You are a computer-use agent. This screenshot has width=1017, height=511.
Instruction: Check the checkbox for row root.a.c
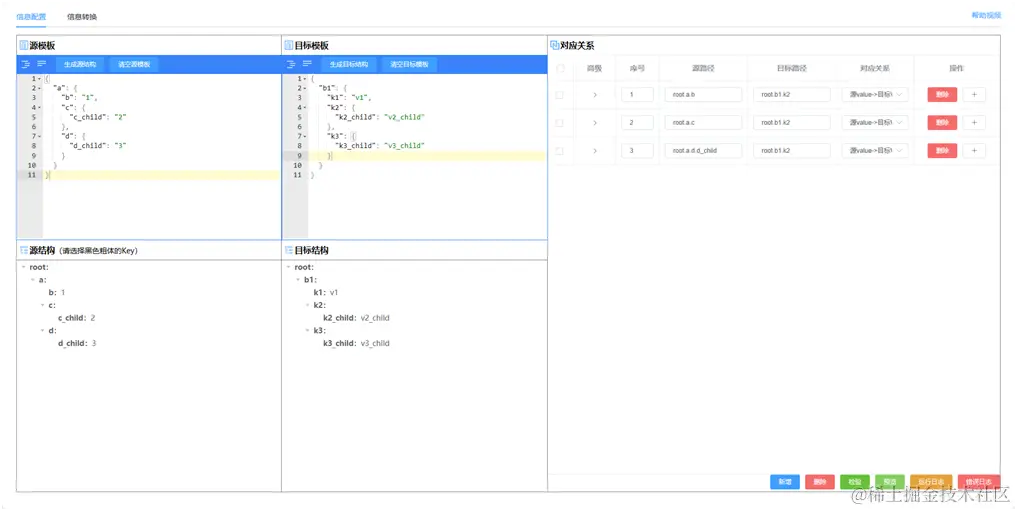pos(560,123)
